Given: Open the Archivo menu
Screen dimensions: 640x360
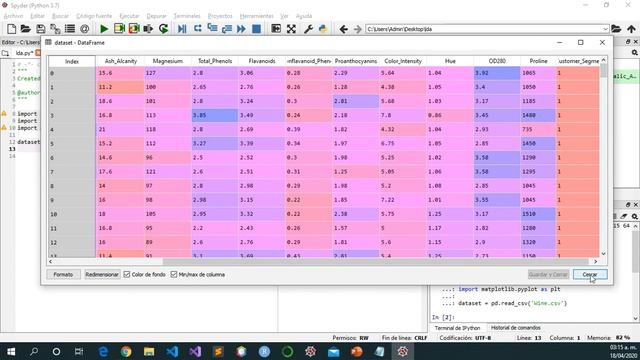Looking at the screenshot, I should click(13, 16).
